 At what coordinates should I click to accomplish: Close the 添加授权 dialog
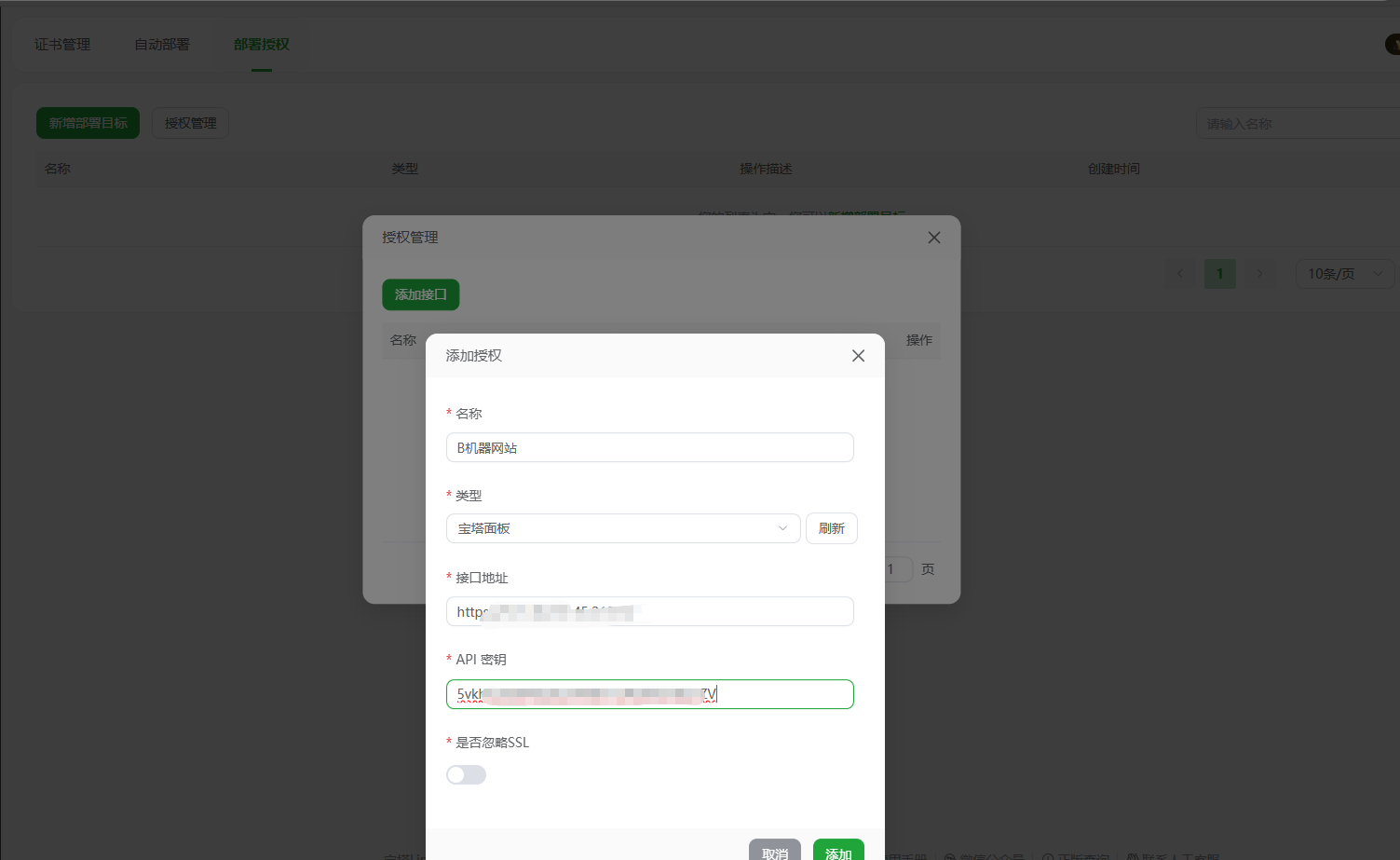[x=858, y=356]
